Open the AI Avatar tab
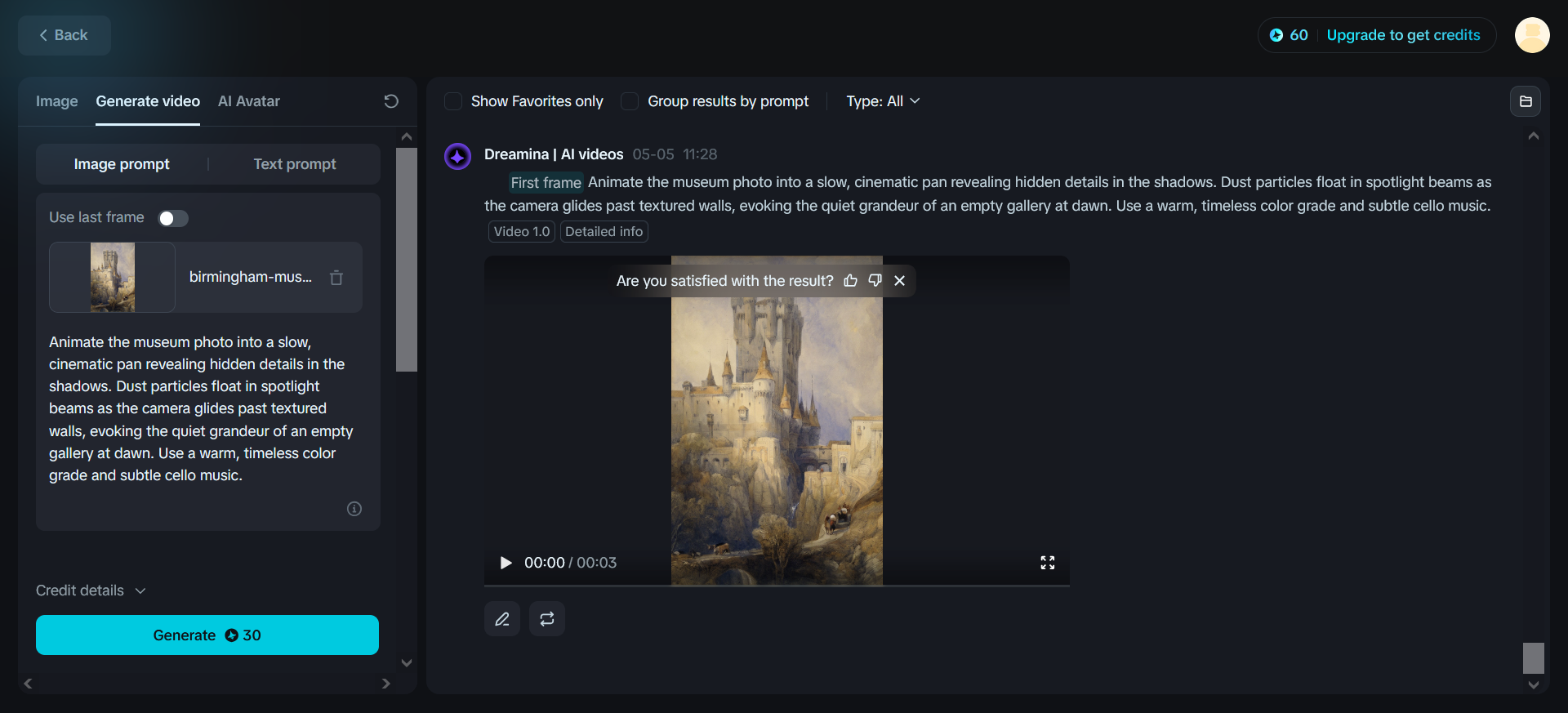Image resolution: width=1568 pixels, height=713 pixels. [249, 101]
